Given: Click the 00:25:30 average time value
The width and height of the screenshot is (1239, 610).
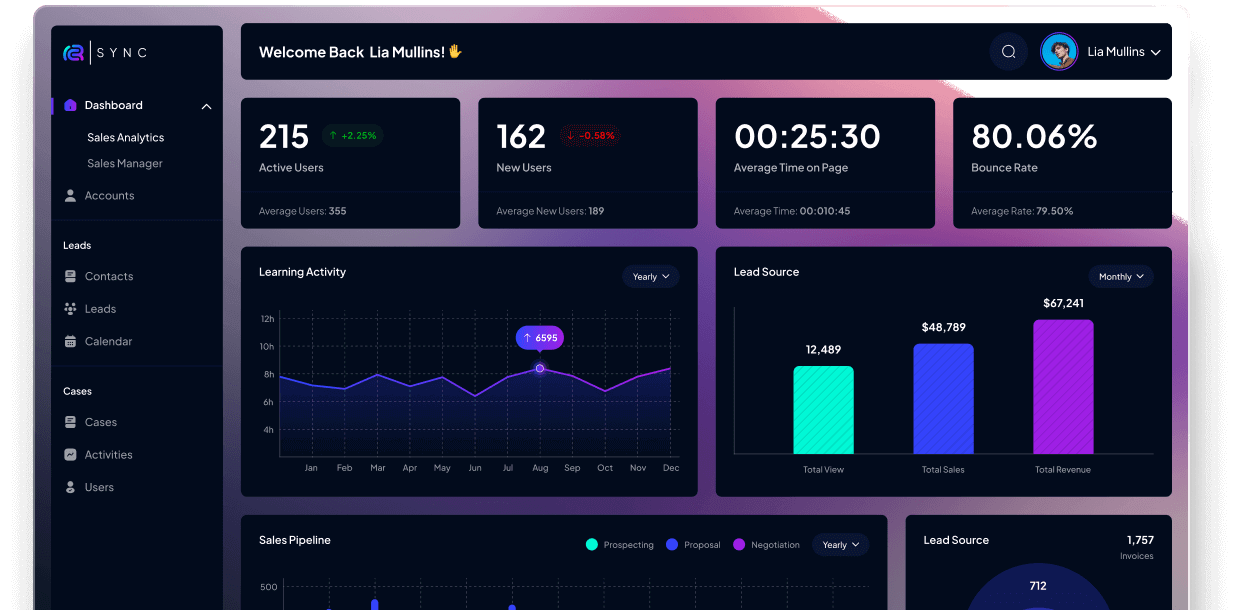Looking at the screenshot, I should tap(807, 136).
